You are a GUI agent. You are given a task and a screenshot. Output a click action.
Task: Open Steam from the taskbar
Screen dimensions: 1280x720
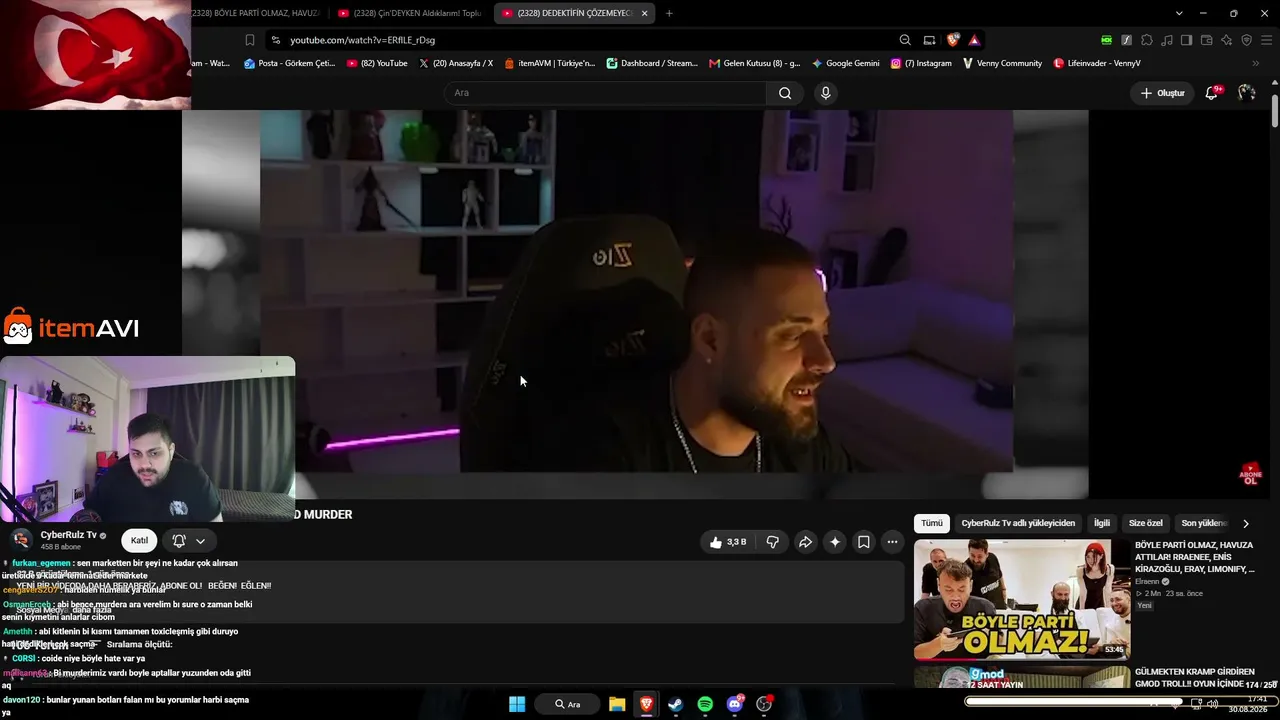pyautogui.click(x=675, y=704)
